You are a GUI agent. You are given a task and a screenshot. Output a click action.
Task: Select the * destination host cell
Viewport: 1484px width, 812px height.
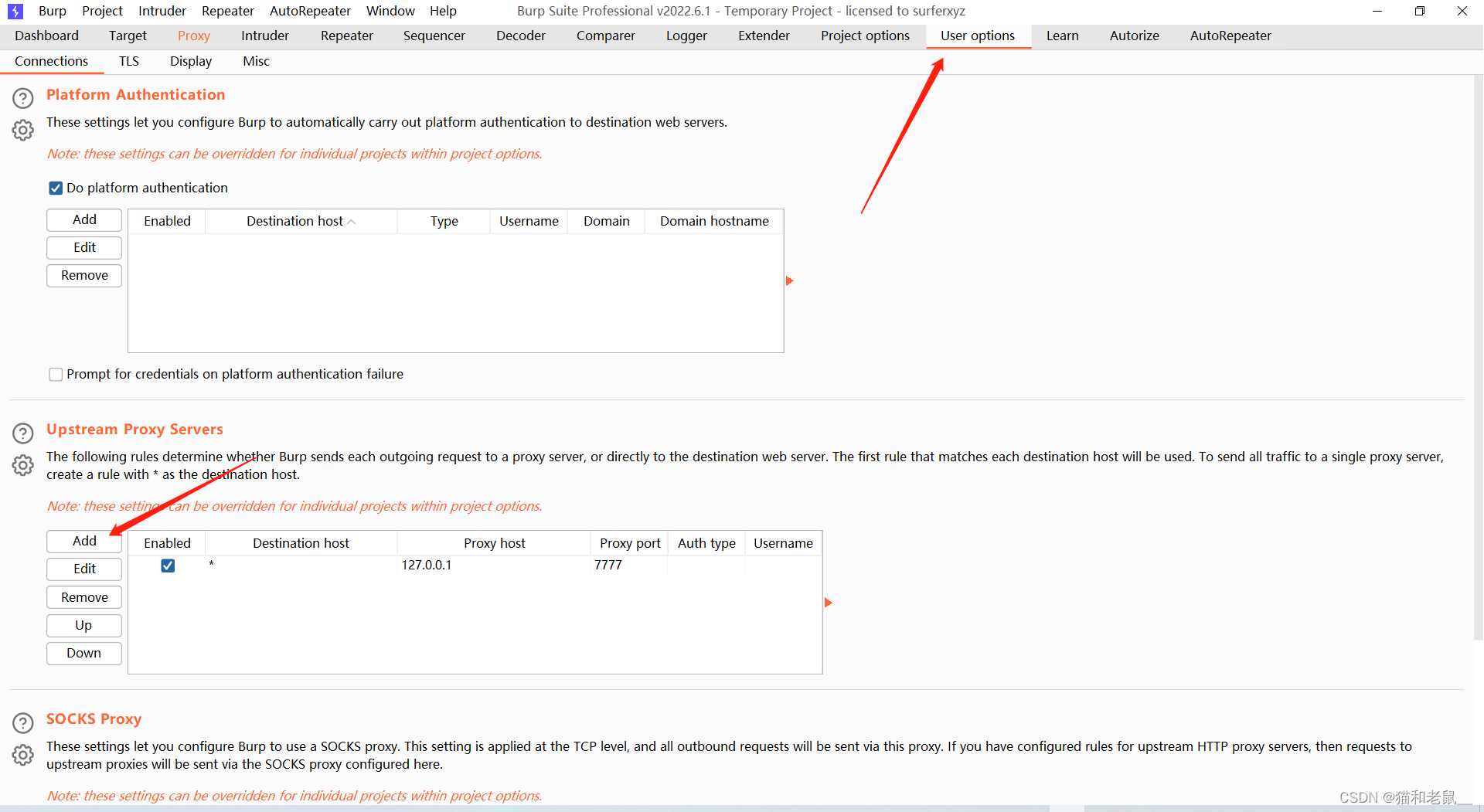[x=301, y=565]
